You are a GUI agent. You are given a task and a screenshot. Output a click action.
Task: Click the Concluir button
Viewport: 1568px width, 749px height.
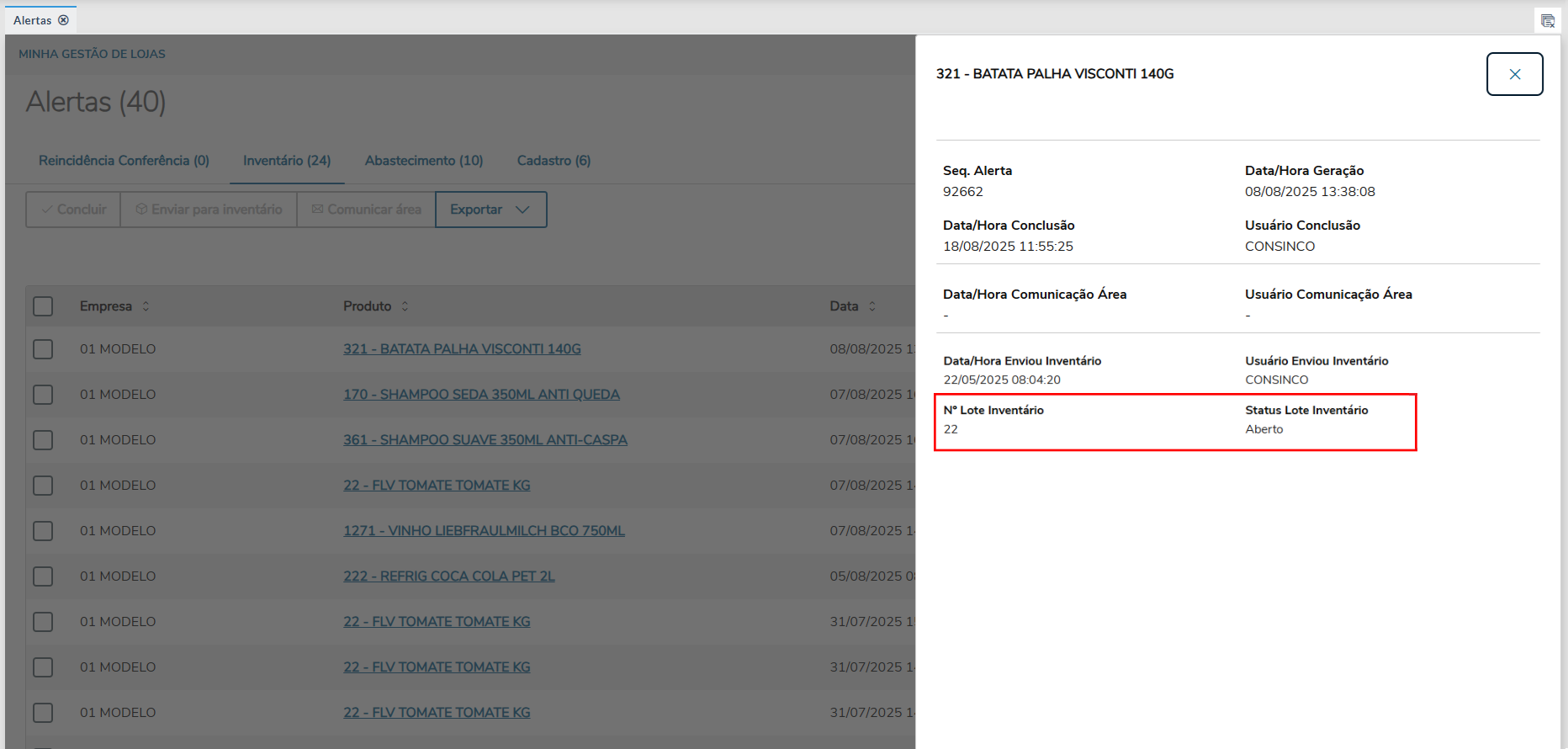click(73, 210)
